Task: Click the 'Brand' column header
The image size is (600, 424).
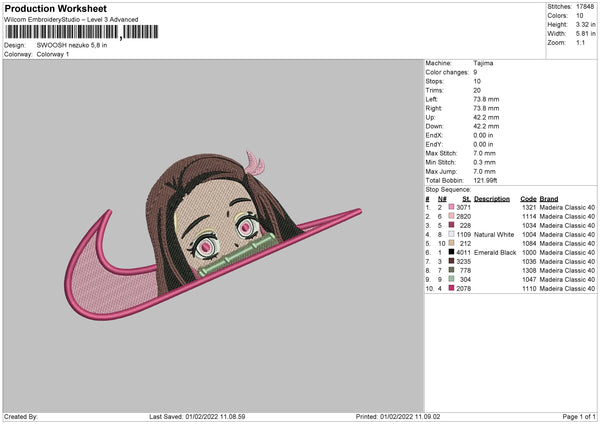Action: 549,199
